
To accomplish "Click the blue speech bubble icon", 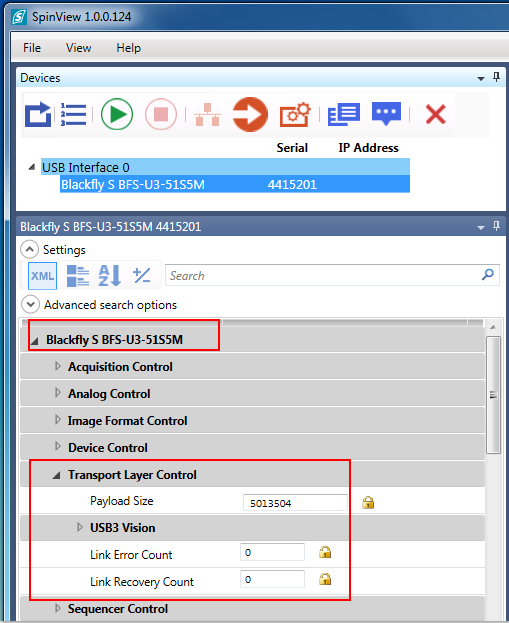I will tap(386, 114).
